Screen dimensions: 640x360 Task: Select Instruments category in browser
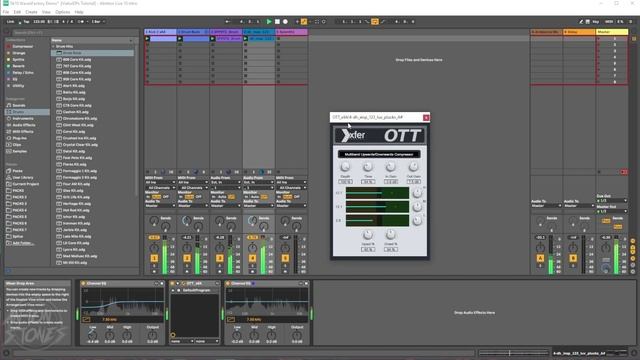pyautogui.click(x=23, y=118)
